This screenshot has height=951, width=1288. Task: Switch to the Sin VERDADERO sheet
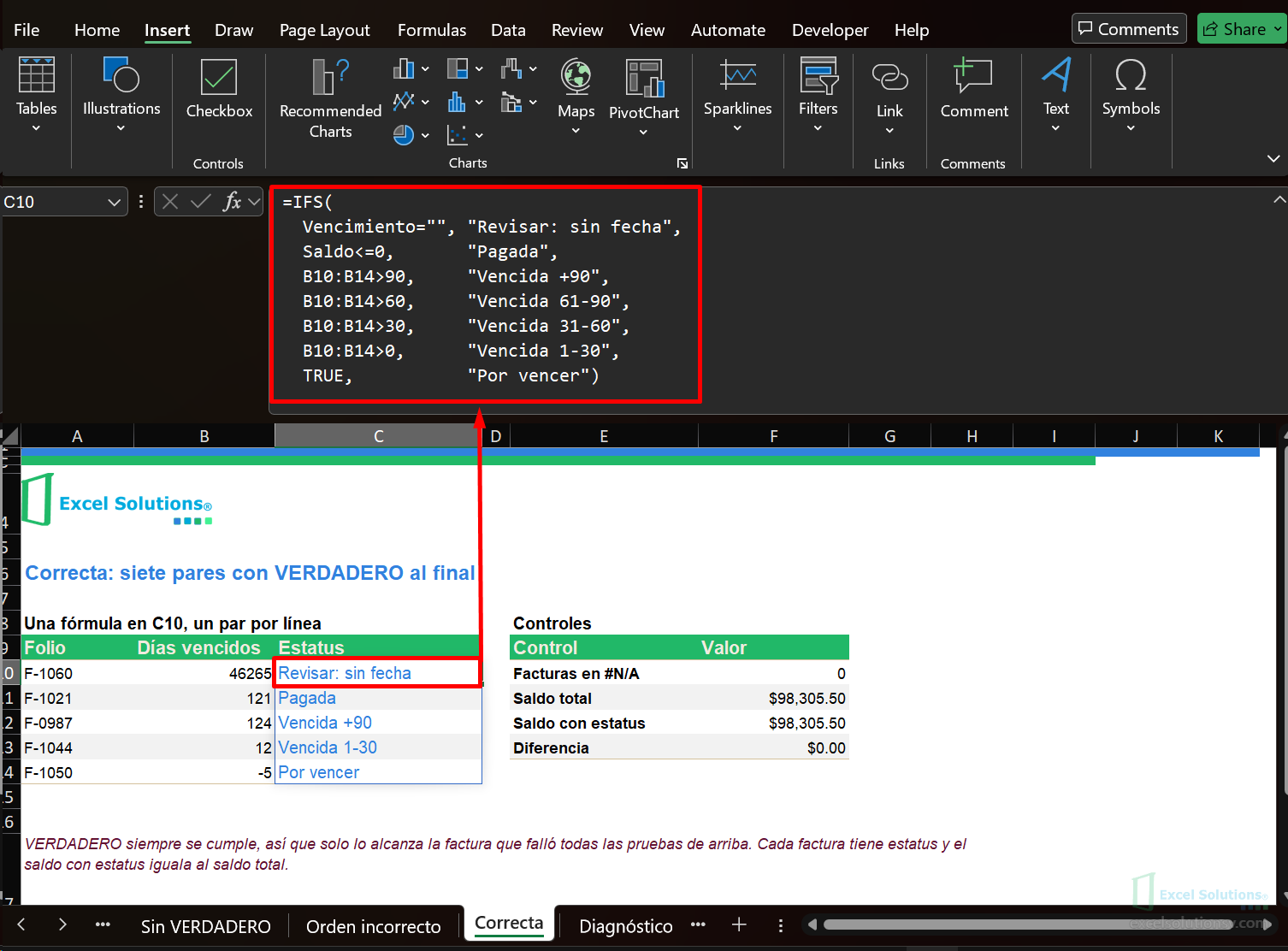[x=205, y=926]
